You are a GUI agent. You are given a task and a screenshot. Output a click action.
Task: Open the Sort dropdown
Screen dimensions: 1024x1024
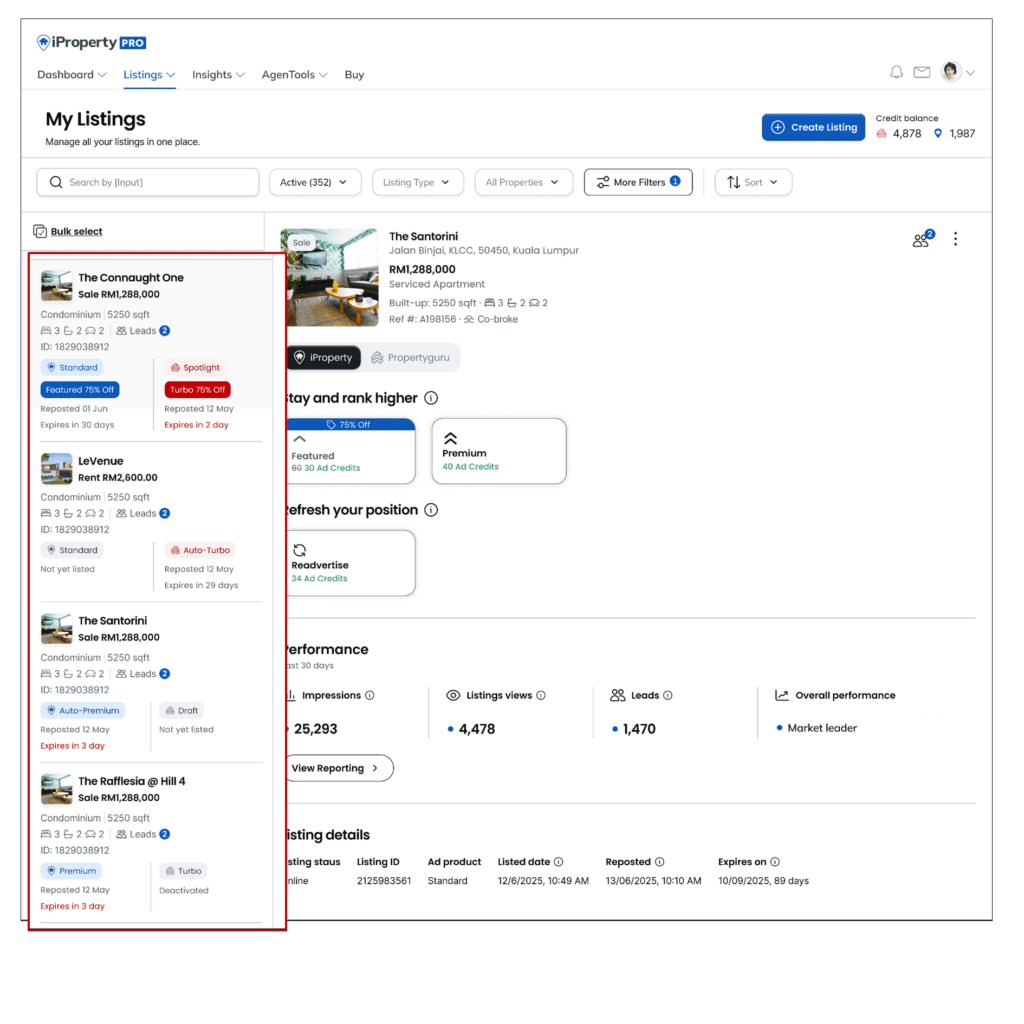(x=753, y=183)
